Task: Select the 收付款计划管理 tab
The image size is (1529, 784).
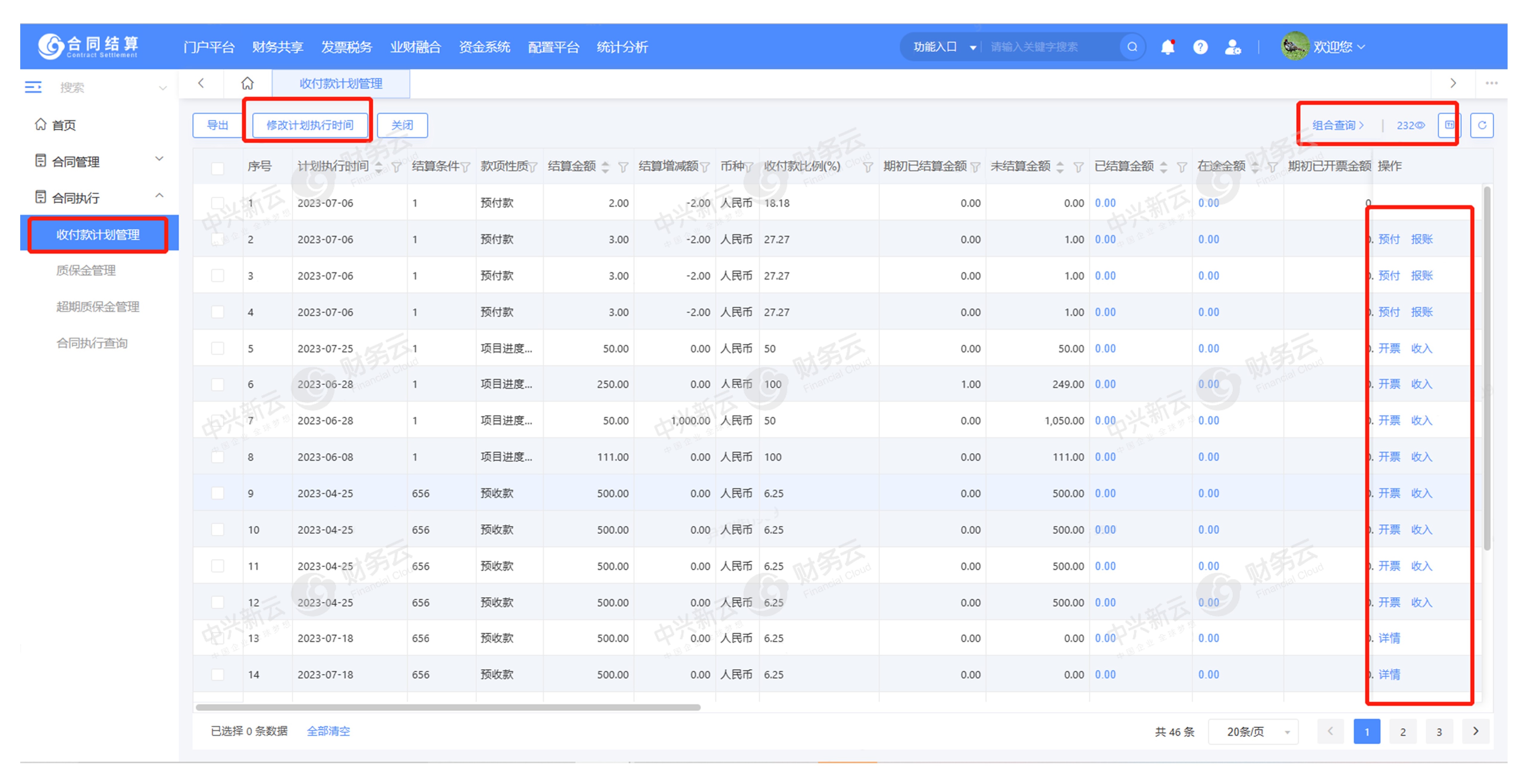Action: click(341, 83)
